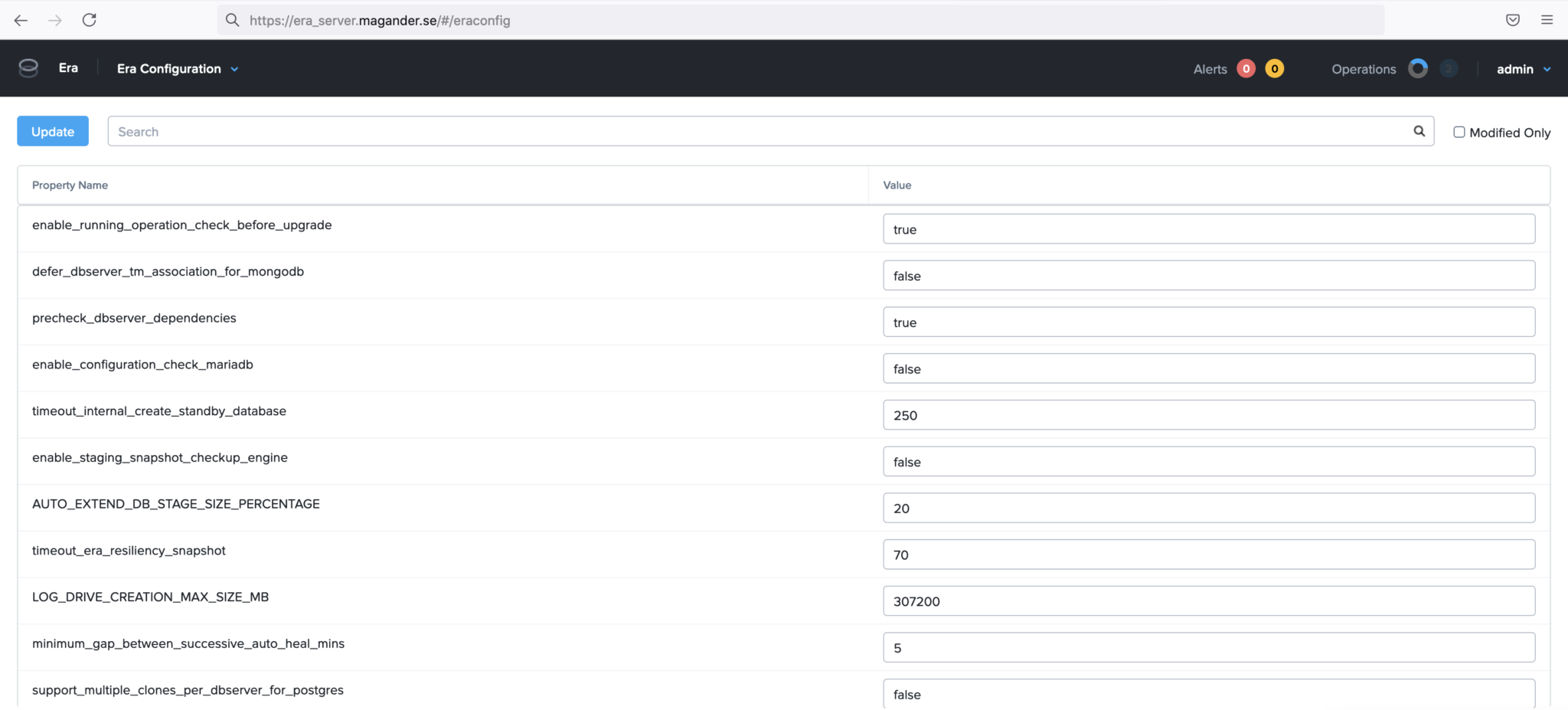Screen dimensions: 1568x710
Task: Expand the chevron next to admin
Action: coord(1548,69)
